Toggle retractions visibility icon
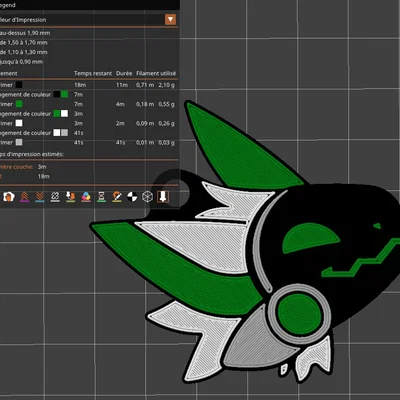The image size is (400, 400). (24, 197)
